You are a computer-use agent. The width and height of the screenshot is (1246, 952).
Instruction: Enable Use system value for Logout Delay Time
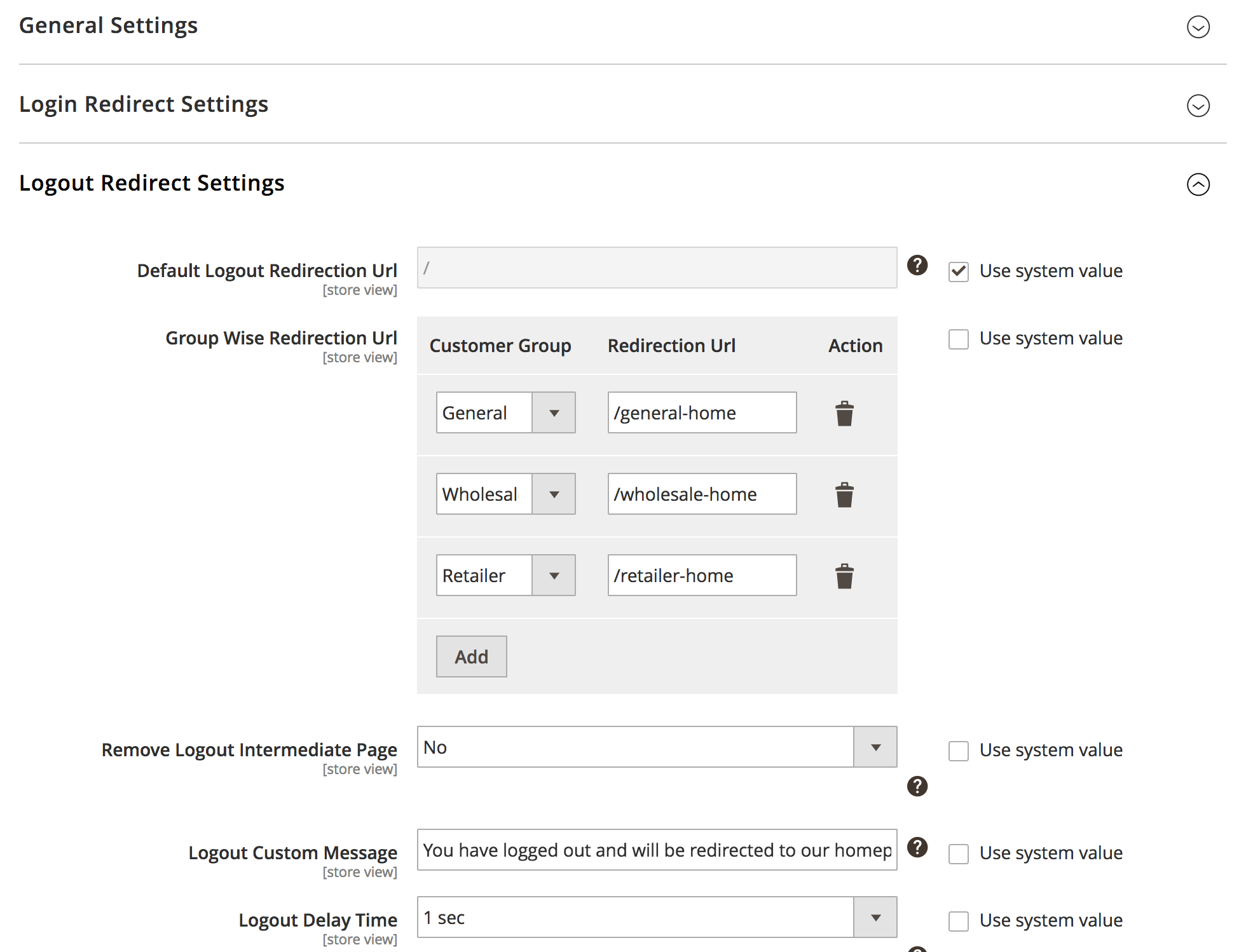958,921
